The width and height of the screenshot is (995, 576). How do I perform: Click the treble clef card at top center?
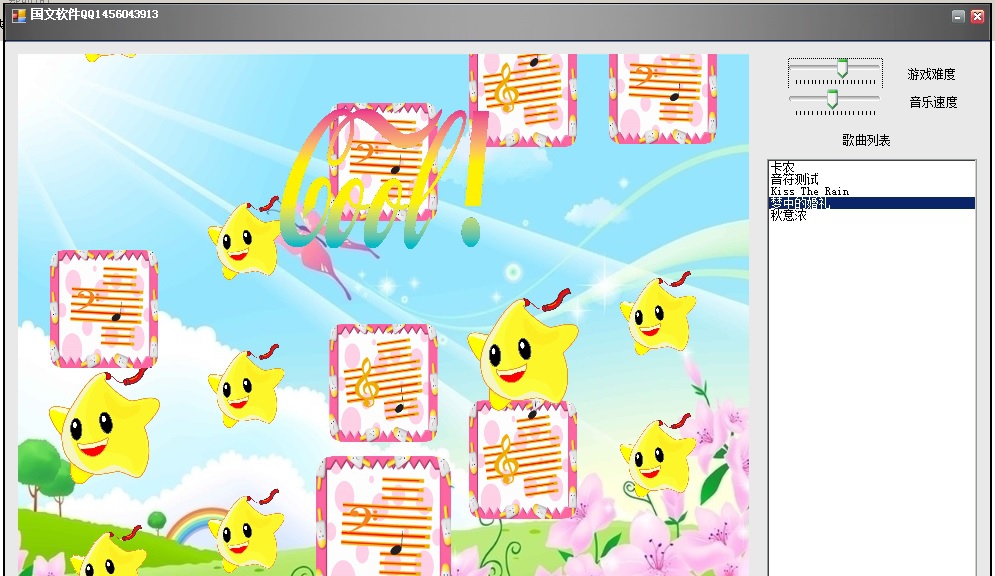coord(523,100)
